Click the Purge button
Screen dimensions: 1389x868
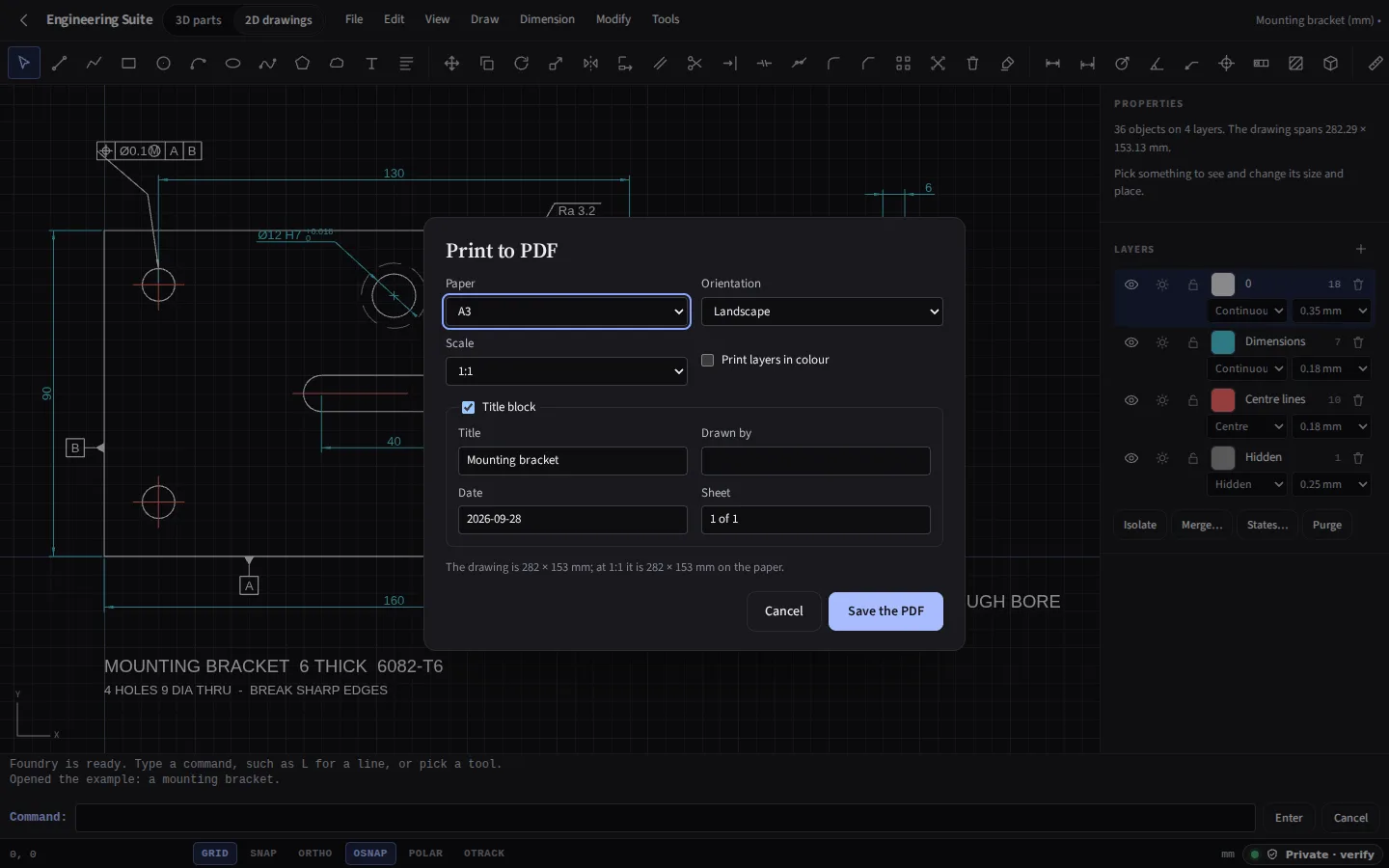point(1327,525)
